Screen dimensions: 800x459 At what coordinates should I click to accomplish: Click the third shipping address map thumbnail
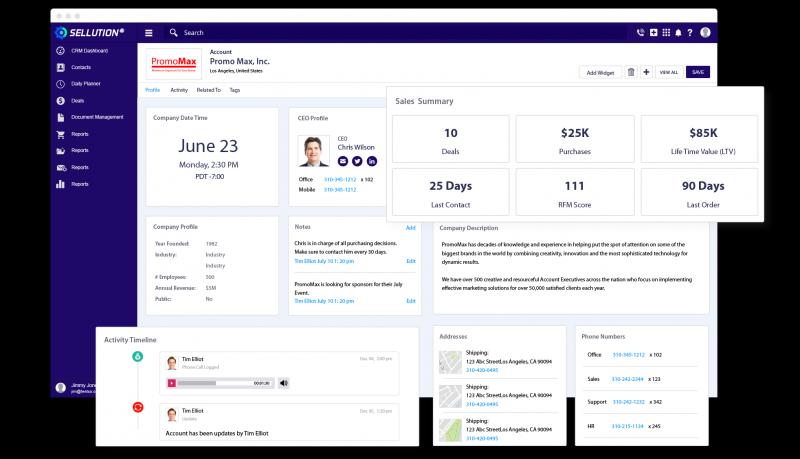(450, 430)
